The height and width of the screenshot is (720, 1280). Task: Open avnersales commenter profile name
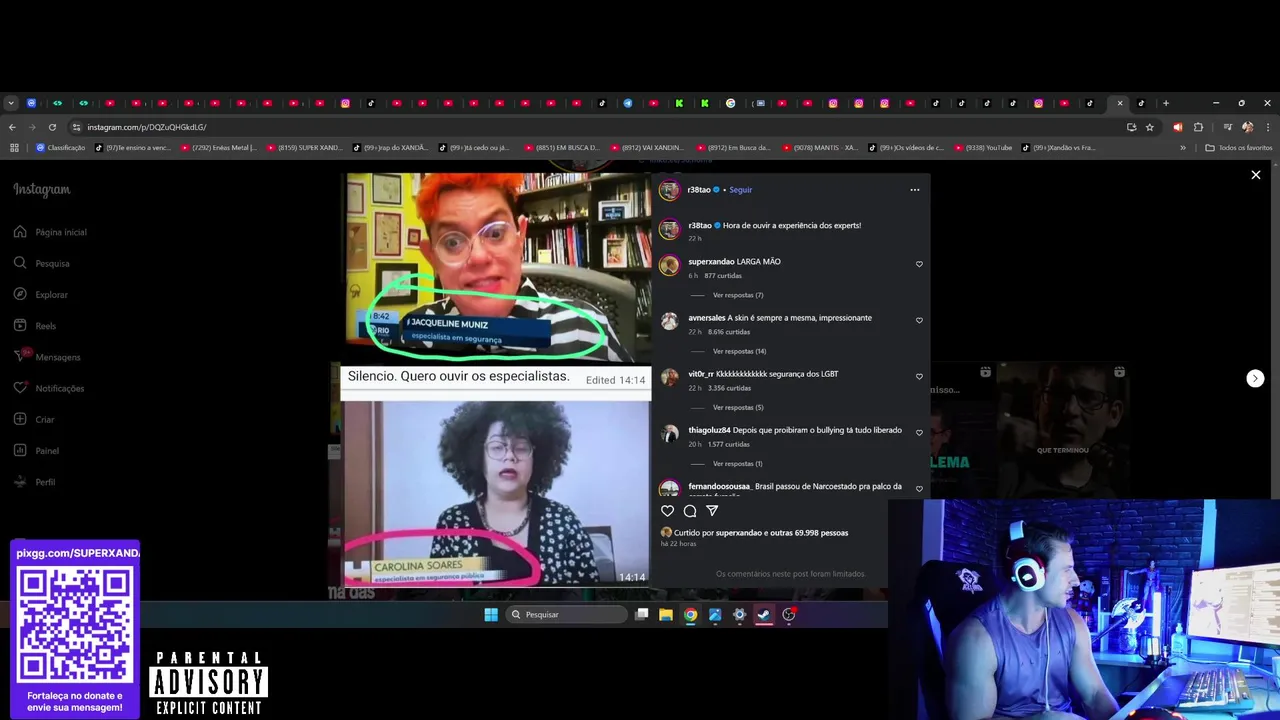tap(706, 318)
